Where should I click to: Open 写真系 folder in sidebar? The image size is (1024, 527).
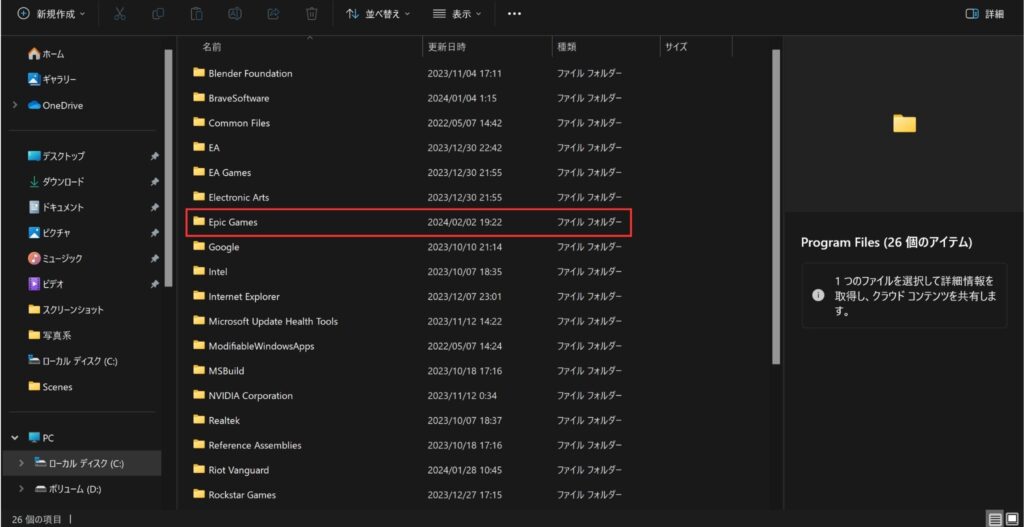pos(50,335)
